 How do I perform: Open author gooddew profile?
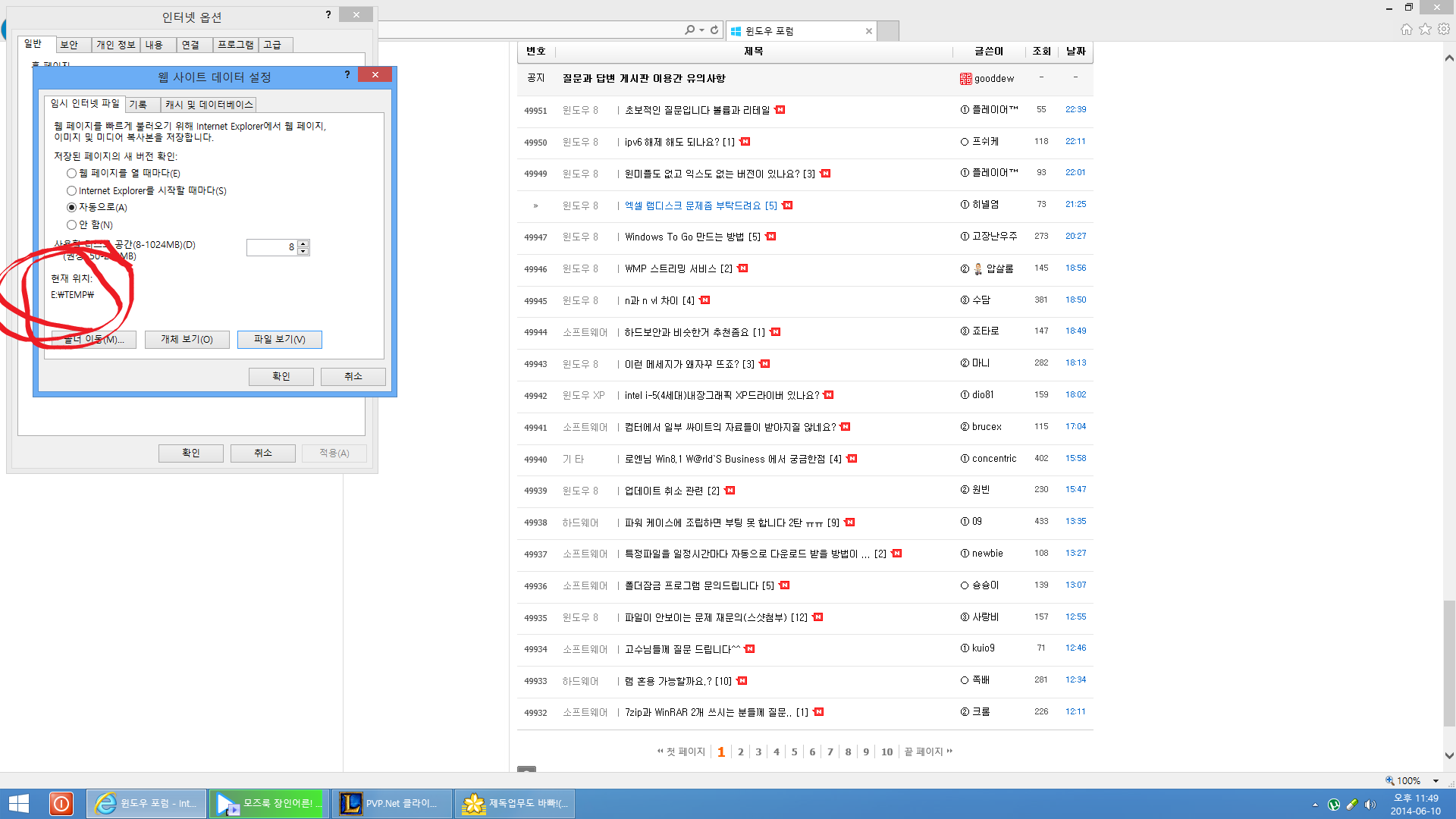coord(987,79)
